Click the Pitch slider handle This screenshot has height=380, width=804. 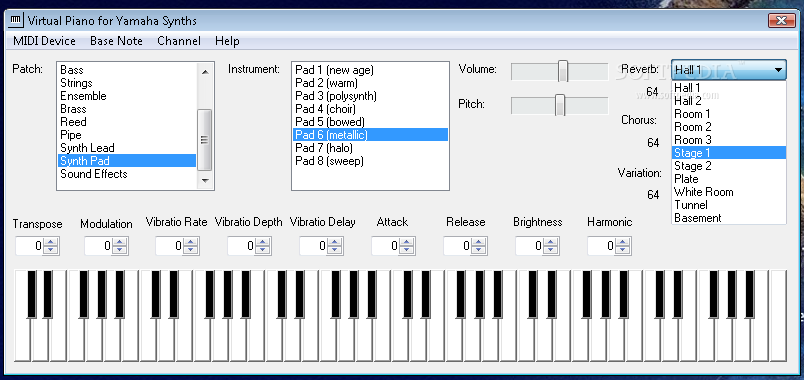560,105
